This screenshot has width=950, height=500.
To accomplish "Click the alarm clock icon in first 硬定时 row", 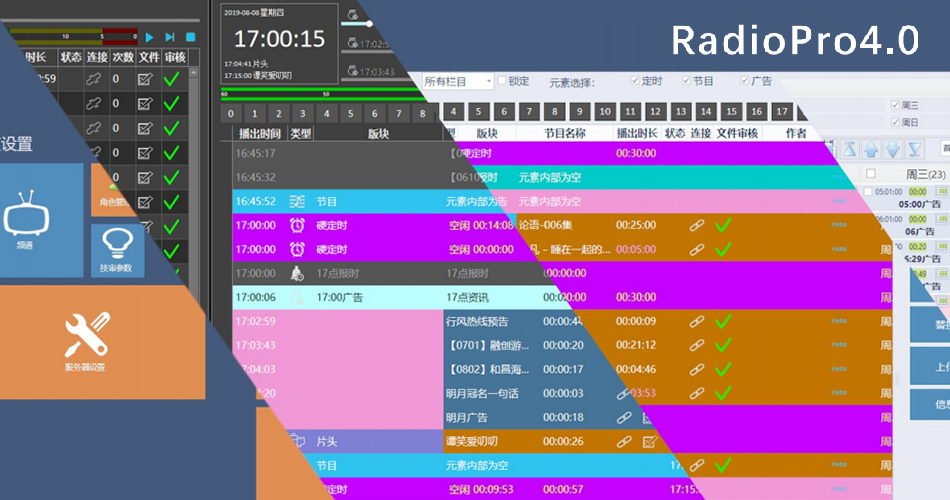I will [297, 225].
